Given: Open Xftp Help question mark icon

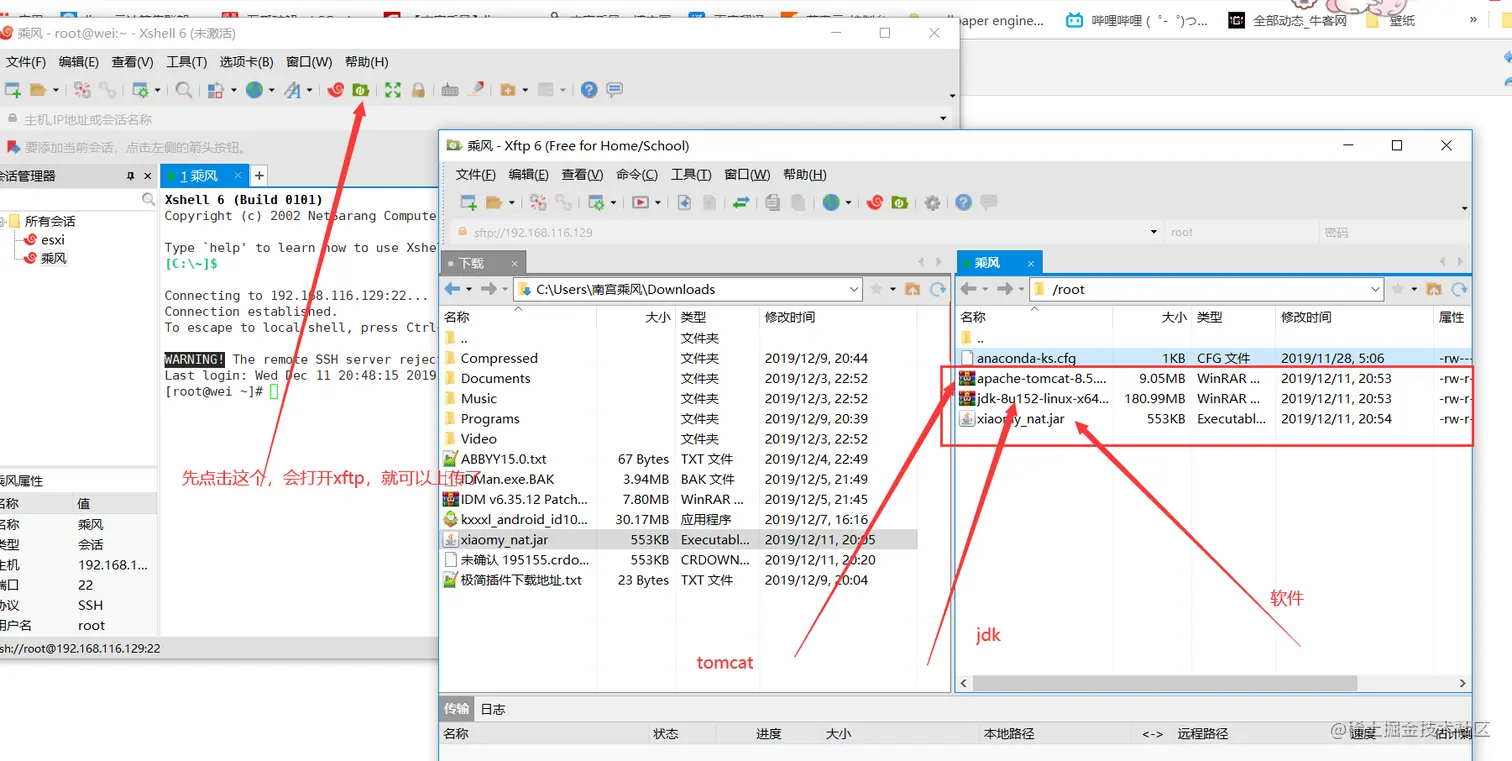Looking at the screenshot, I should click(x=963, y=202).
